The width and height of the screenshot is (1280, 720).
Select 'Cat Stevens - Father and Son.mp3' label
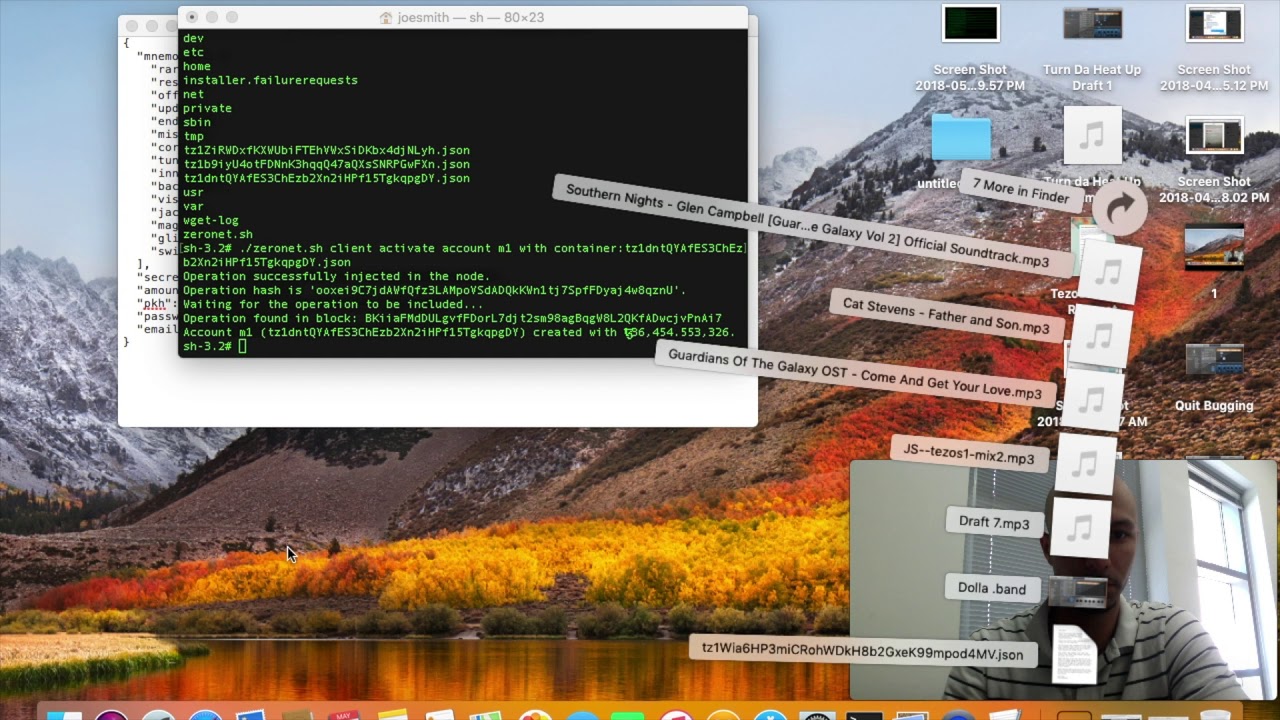click(946, 316)
